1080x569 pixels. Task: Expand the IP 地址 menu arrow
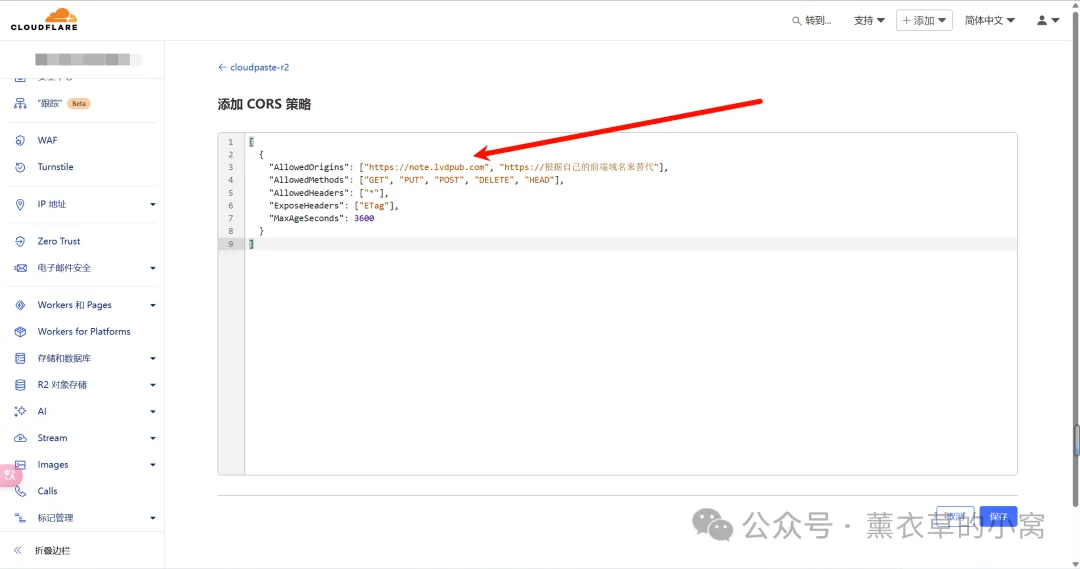click(x=153, y=205)
